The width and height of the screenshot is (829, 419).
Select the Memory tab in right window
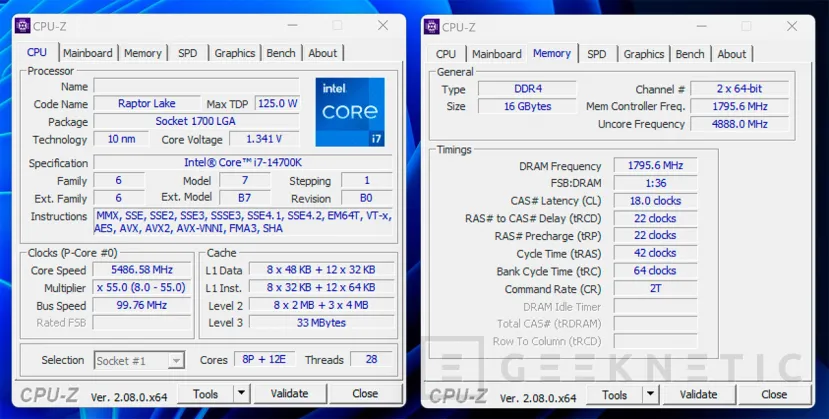(552, 53)
